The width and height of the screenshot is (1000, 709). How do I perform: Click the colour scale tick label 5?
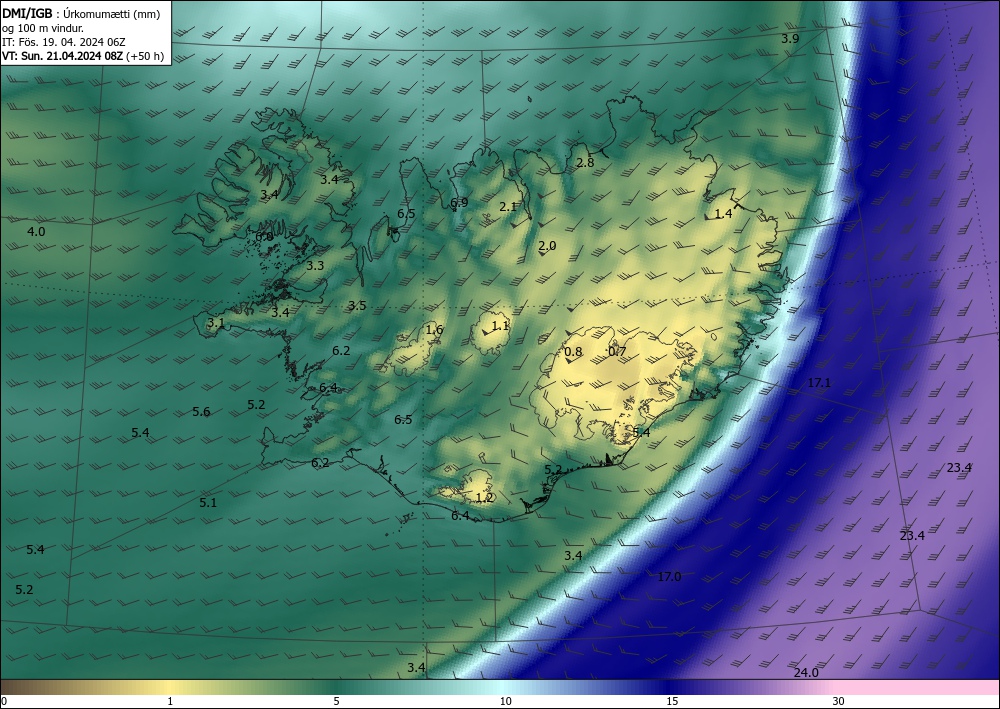tap(336, 701)
